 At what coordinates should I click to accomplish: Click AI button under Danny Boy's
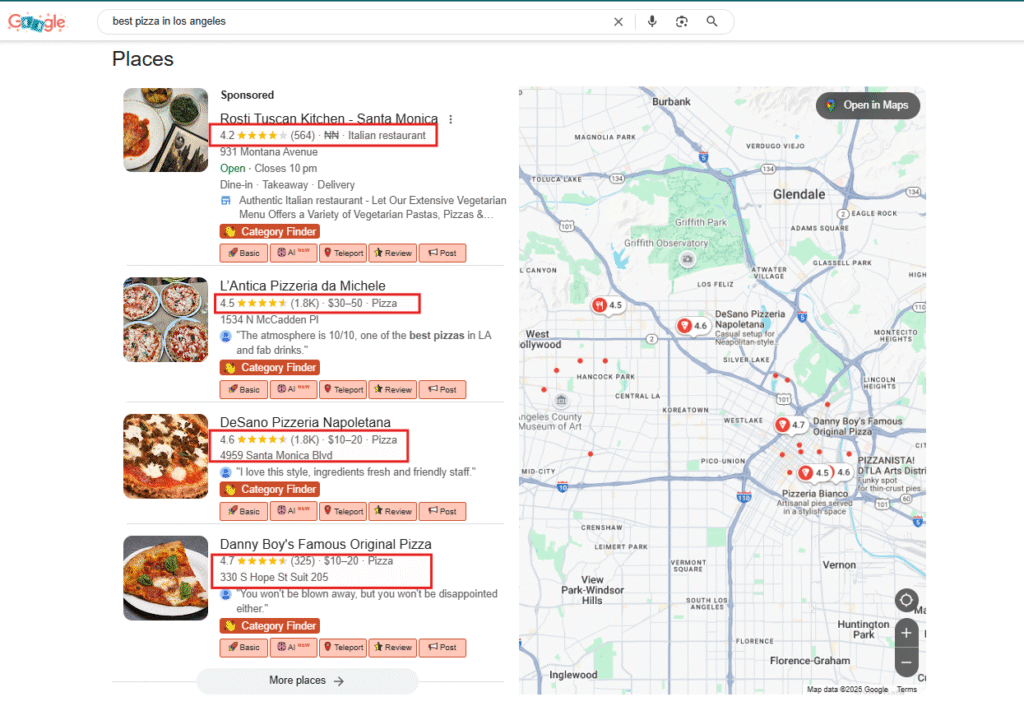(x=293, y=647)
